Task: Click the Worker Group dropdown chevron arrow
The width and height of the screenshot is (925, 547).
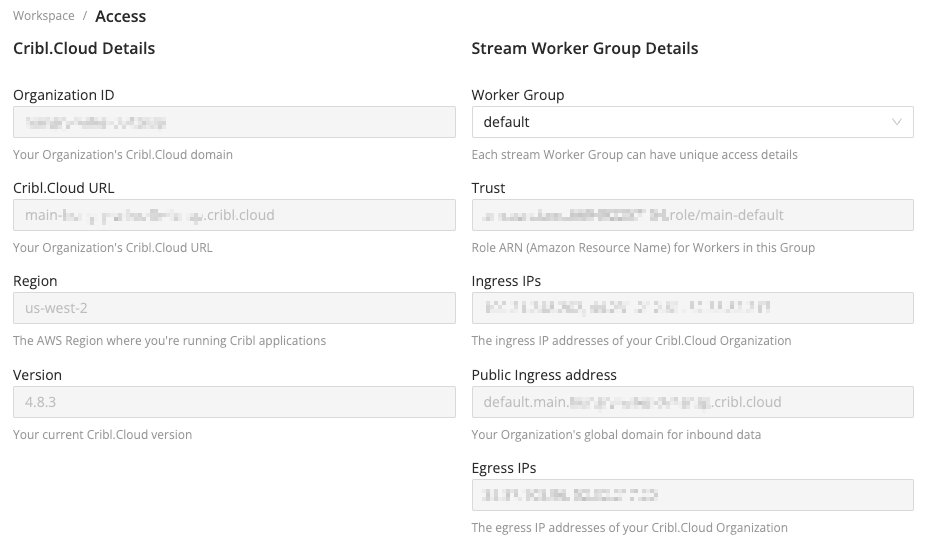Action: (897, 122)
